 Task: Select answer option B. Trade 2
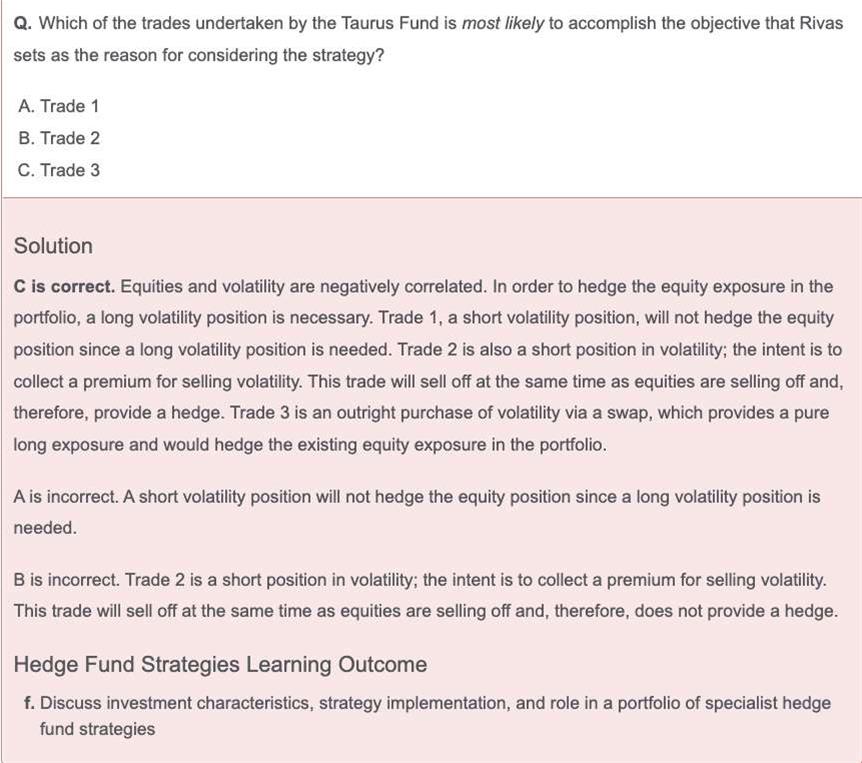point(58,138)
